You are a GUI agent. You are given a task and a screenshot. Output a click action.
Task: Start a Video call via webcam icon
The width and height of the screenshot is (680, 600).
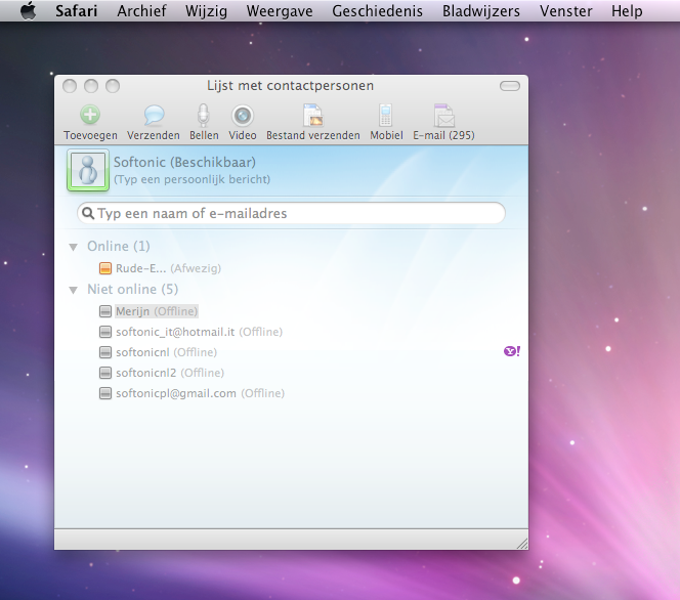(242, 115)
